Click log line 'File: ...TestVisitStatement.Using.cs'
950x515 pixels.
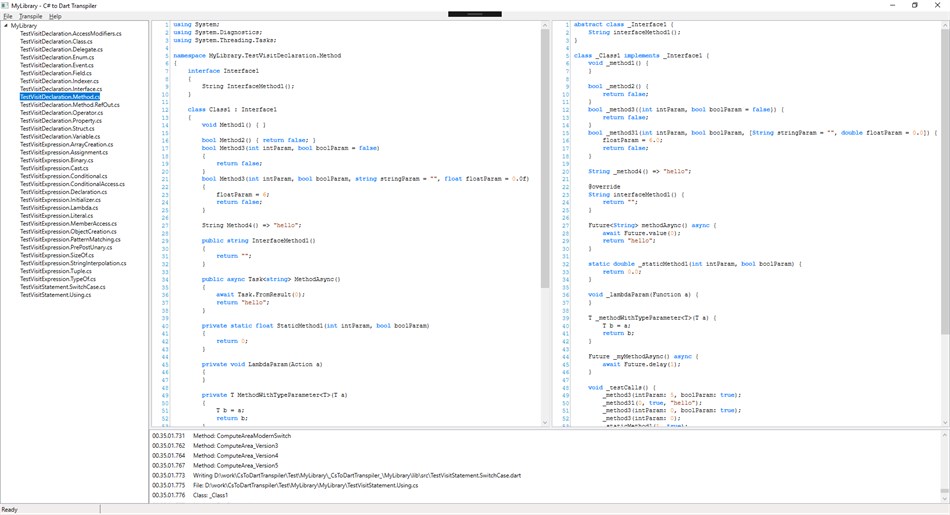point(305,485)
